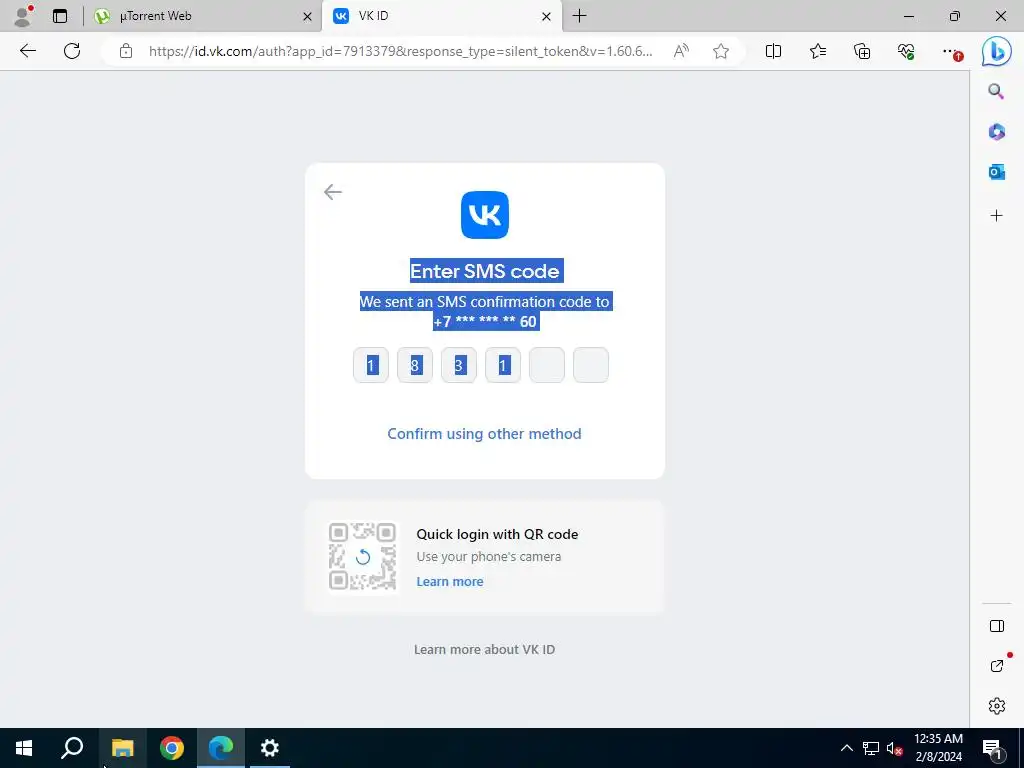
Task: Go back using the browser back arrow
Action: [27, 51]
